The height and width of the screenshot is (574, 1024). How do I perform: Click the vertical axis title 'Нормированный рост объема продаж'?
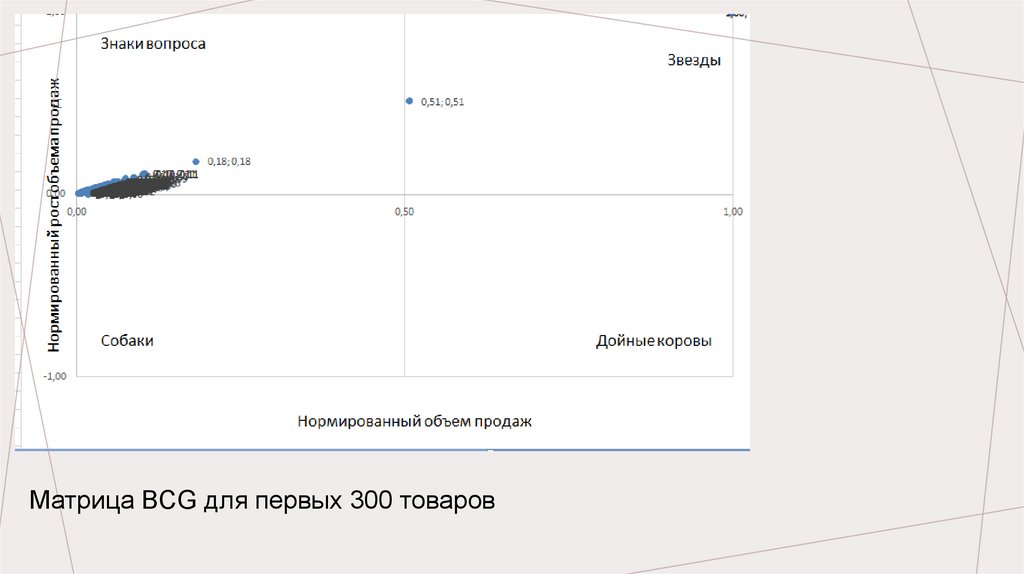(54, 215)
